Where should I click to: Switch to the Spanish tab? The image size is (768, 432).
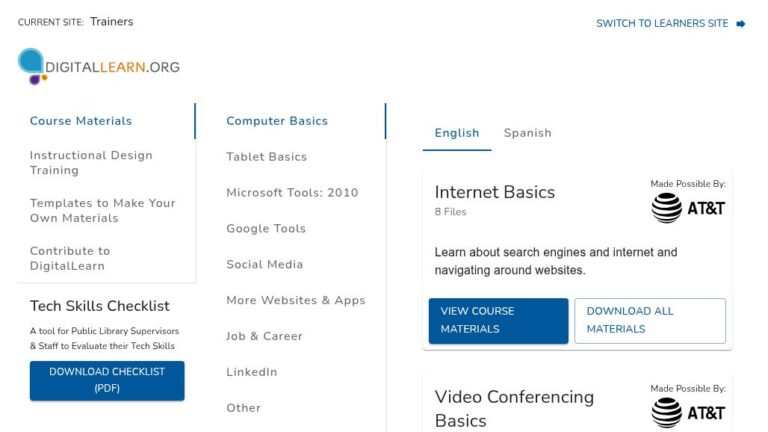[528, 133]
